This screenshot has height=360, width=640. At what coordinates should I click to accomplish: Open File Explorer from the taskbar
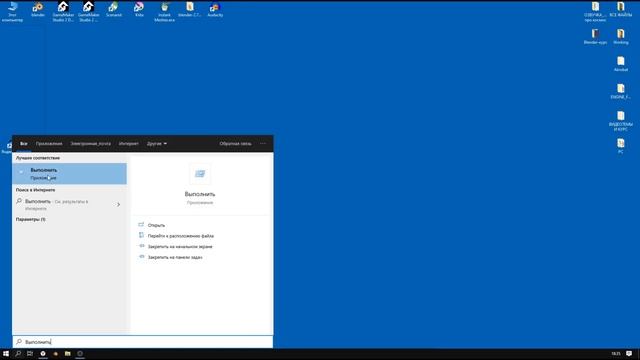(x=68, y=353)
